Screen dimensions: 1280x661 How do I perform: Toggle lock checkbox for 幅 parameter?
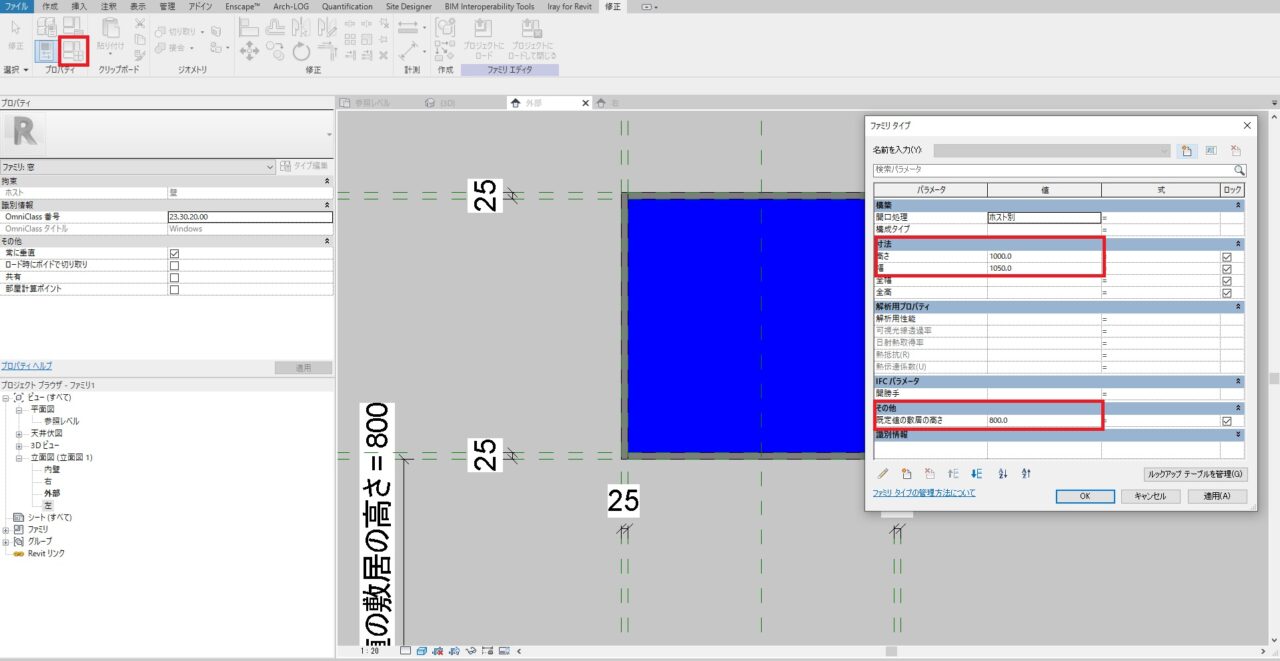[1226, 268]
